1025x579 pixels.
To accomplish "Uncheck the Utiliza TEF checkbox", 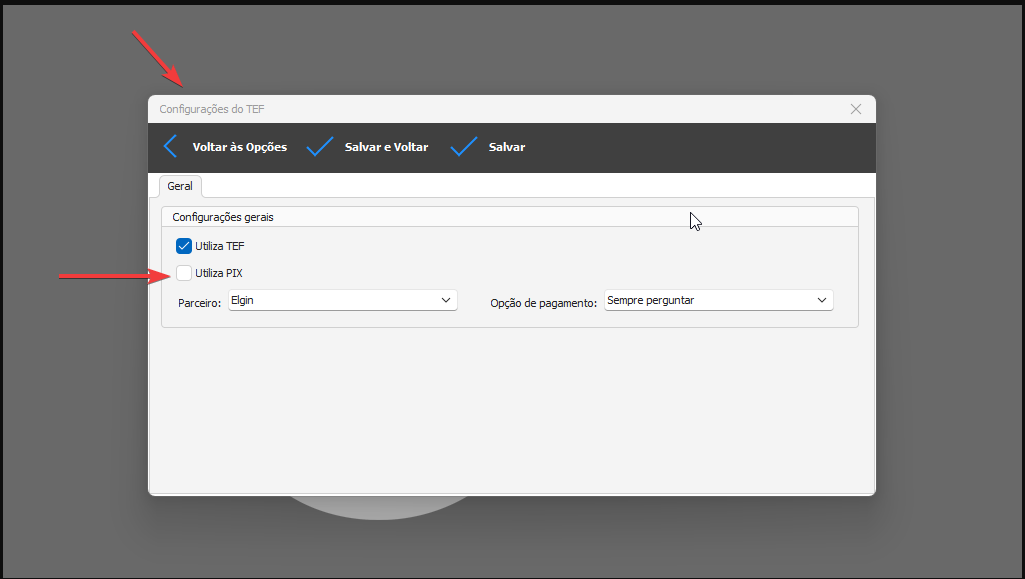I will click(184, 246).
